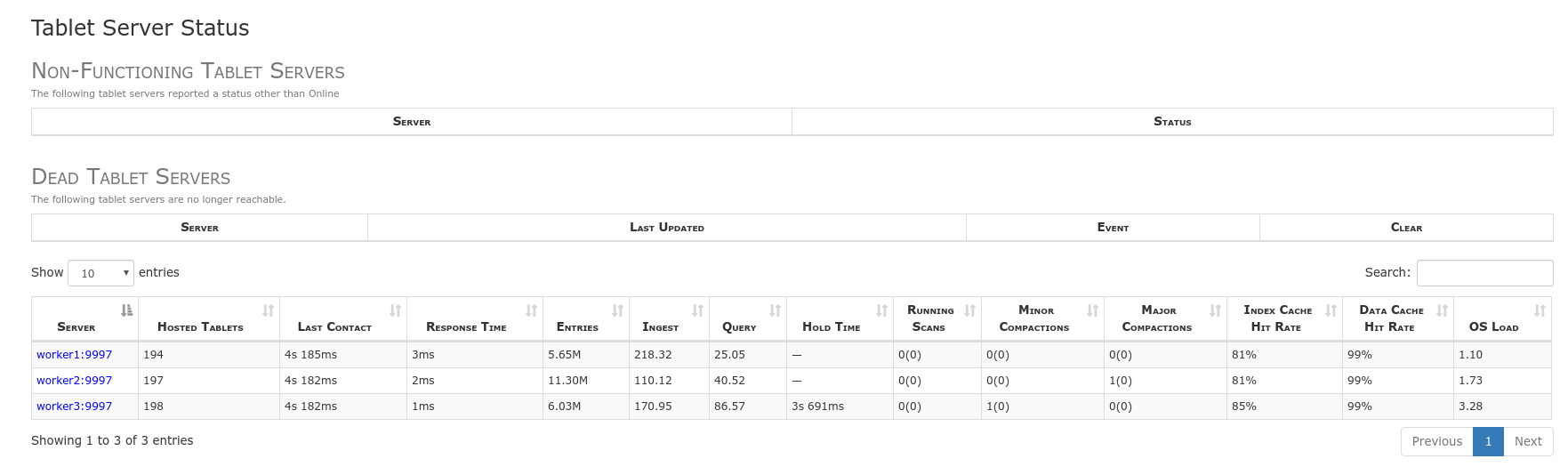Screen dimensions: 1568x475
Task: Sort by Server column using sort icon
Action: (126, 310)
